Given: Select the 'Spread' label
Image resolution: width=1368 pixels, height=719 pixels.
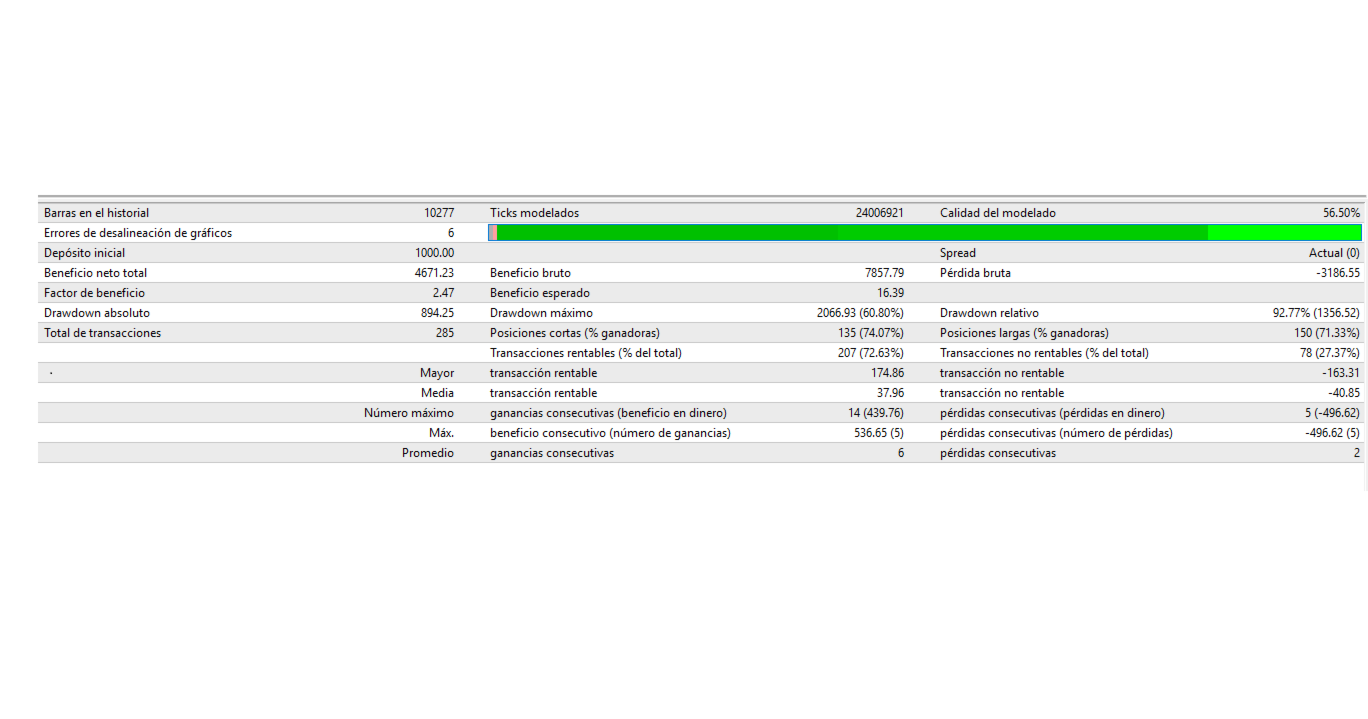Looking at the screenshot, I should [x=958, y=253].
